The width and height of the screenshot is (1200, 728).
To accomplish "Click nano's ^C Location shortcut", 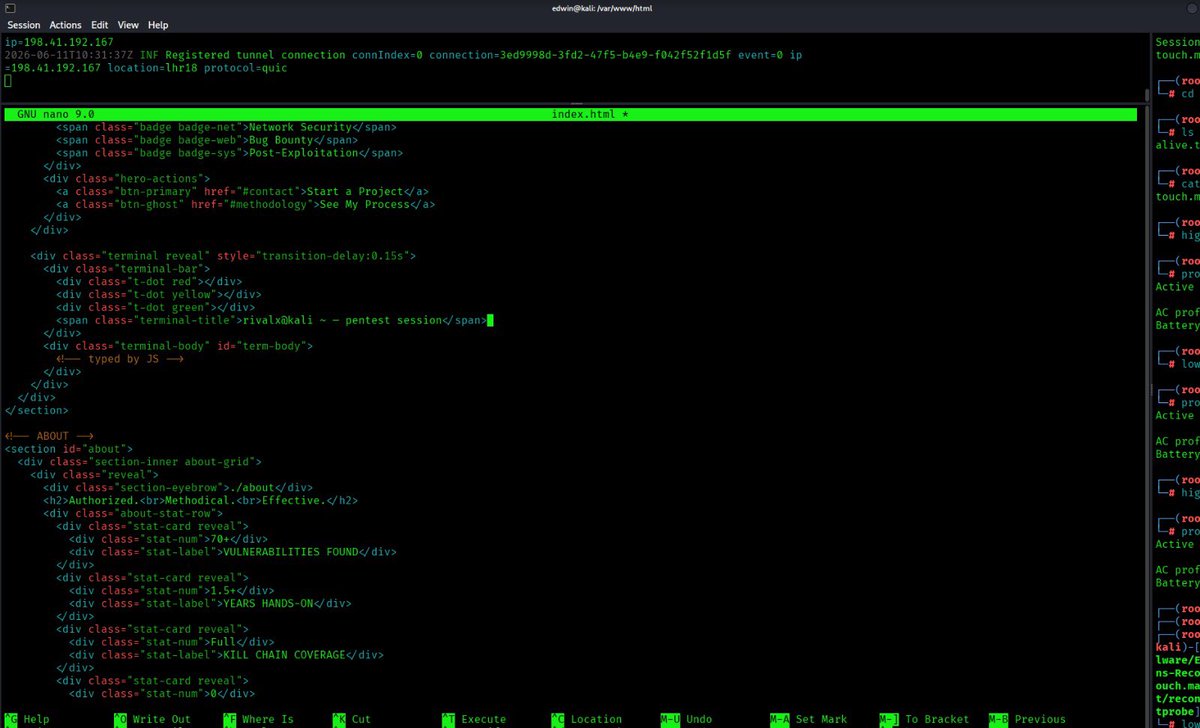I will click(586, 719).
